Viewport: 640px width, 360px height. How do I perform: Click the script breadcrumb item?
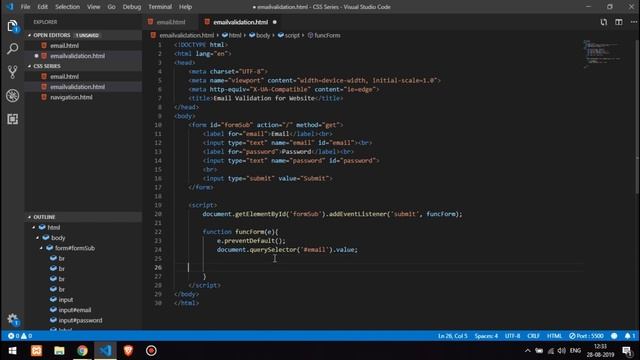coord(289,36)
